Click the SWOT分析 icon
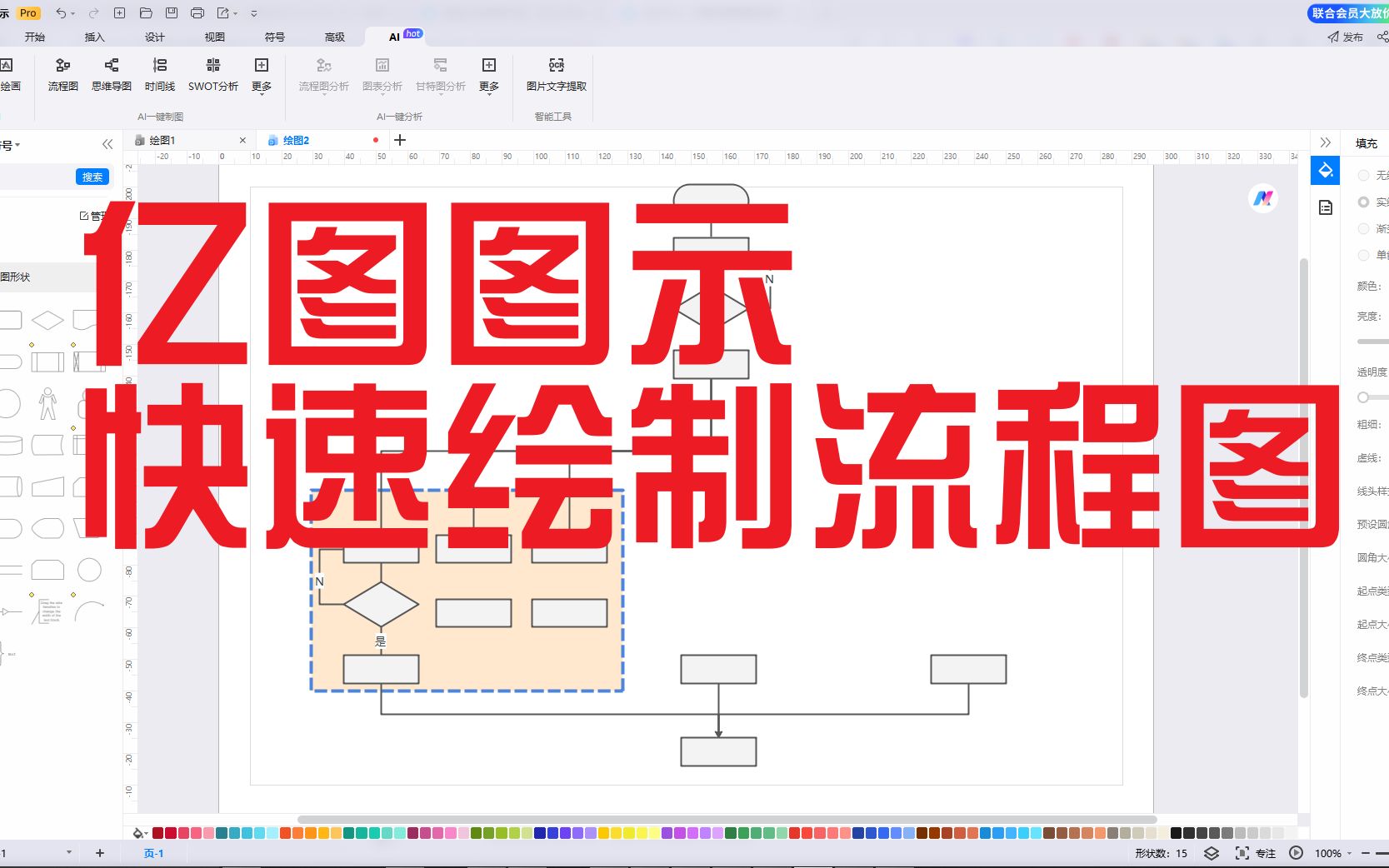The width and height of the screenshot is (1389, 868). point(213,74)
